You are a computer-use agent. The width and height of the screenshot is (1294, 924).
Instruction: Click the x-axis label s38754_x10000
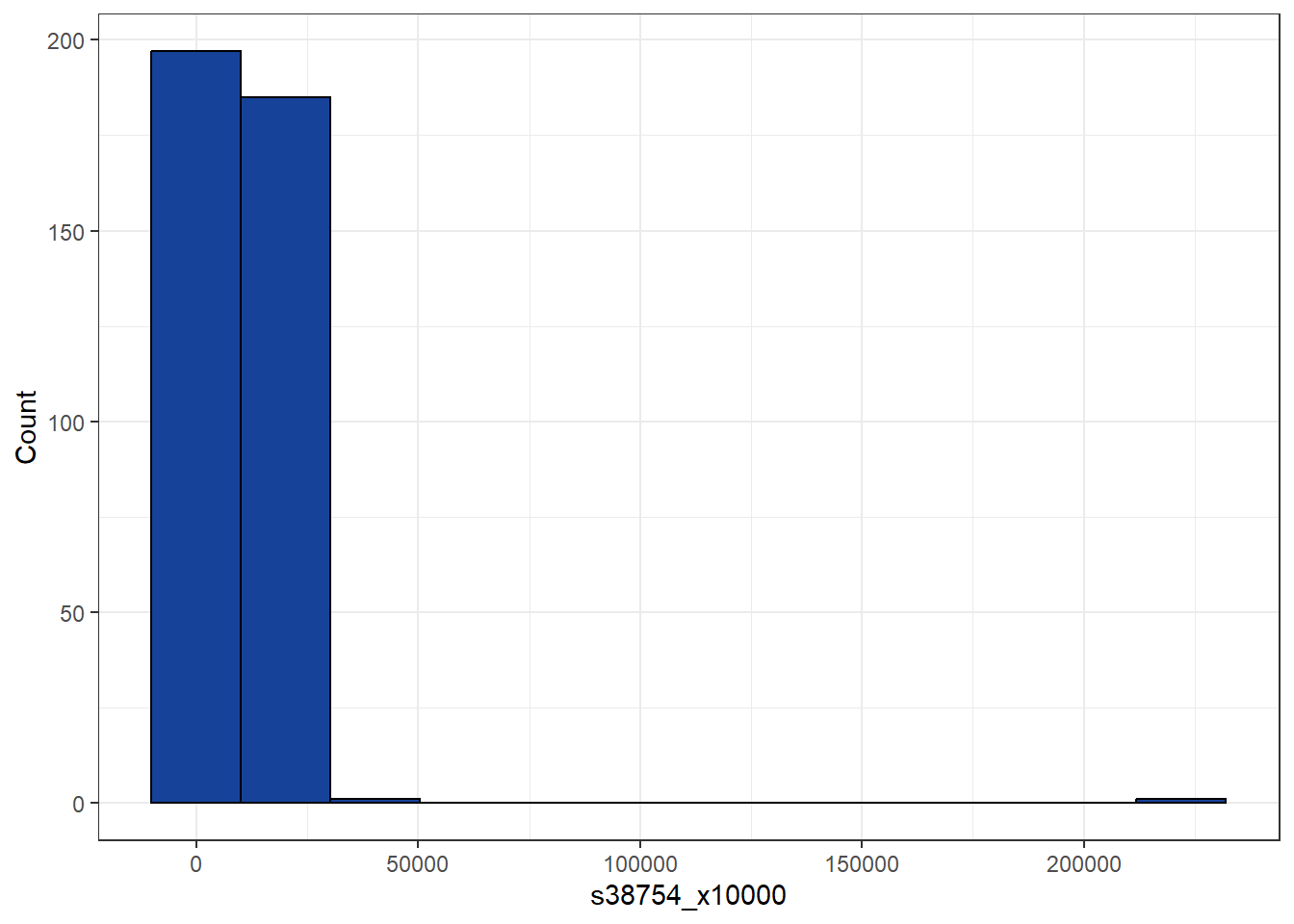[688, 895]
